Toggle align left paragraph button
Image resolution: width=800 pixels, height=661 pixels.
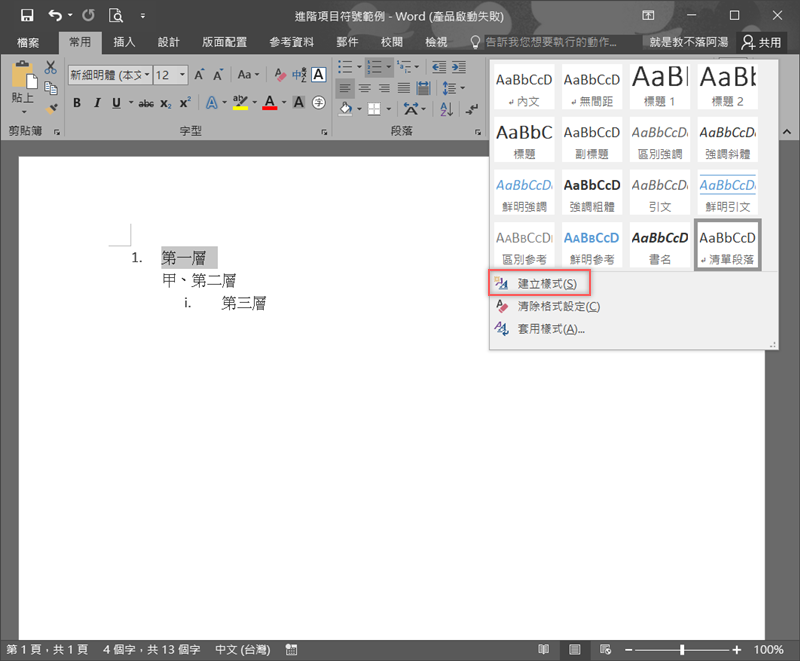344,88
